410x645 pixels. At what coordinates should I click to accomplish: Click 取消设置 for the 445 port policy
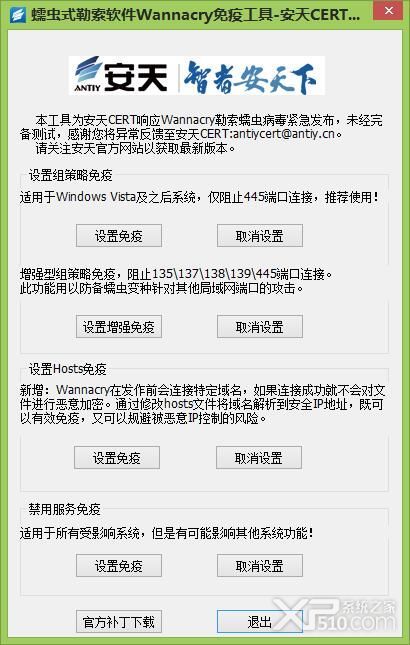[x=260, y=235]
